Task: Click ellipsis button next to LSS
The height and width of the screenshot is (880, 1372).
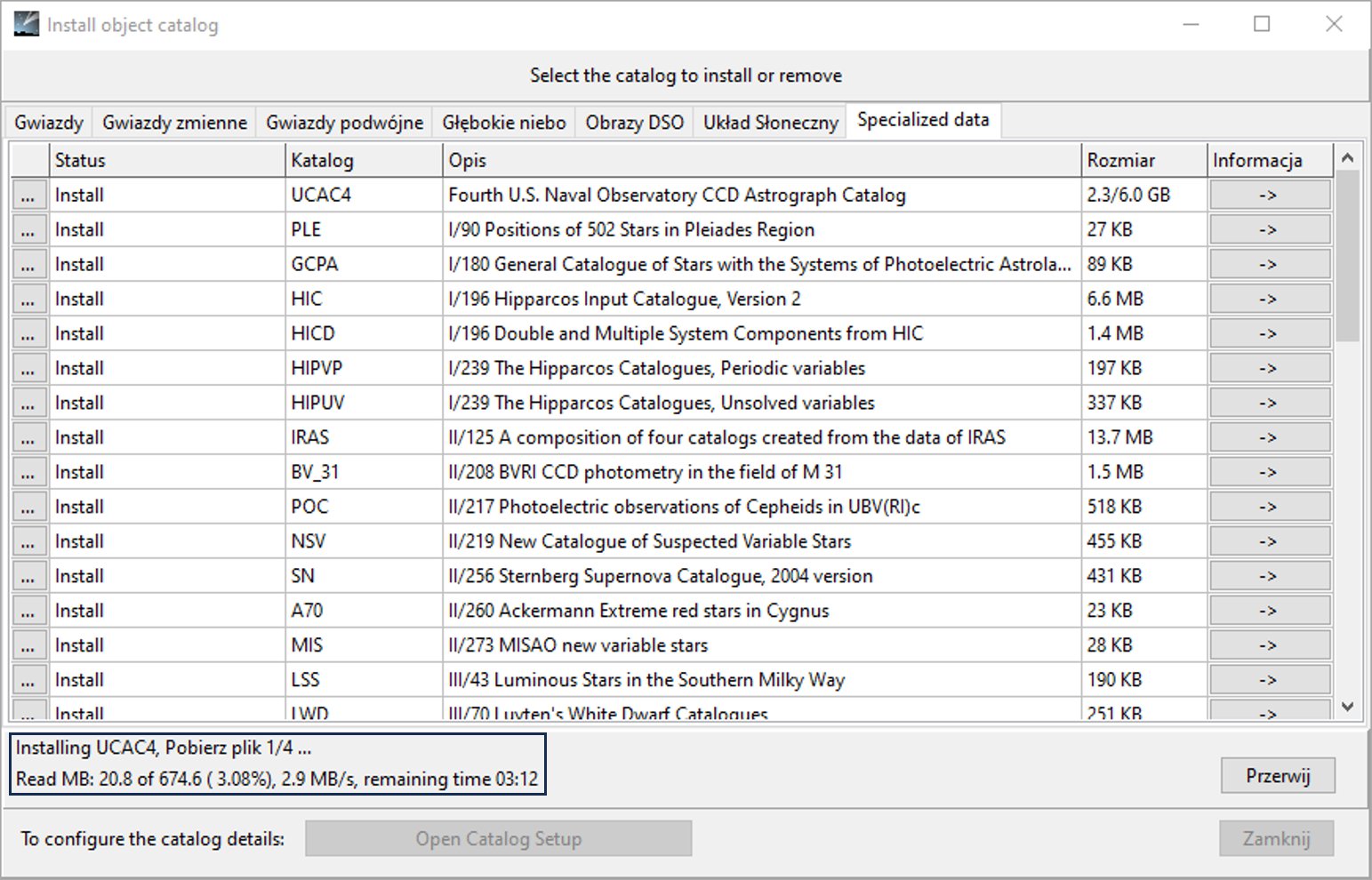Action: (28, 681)
